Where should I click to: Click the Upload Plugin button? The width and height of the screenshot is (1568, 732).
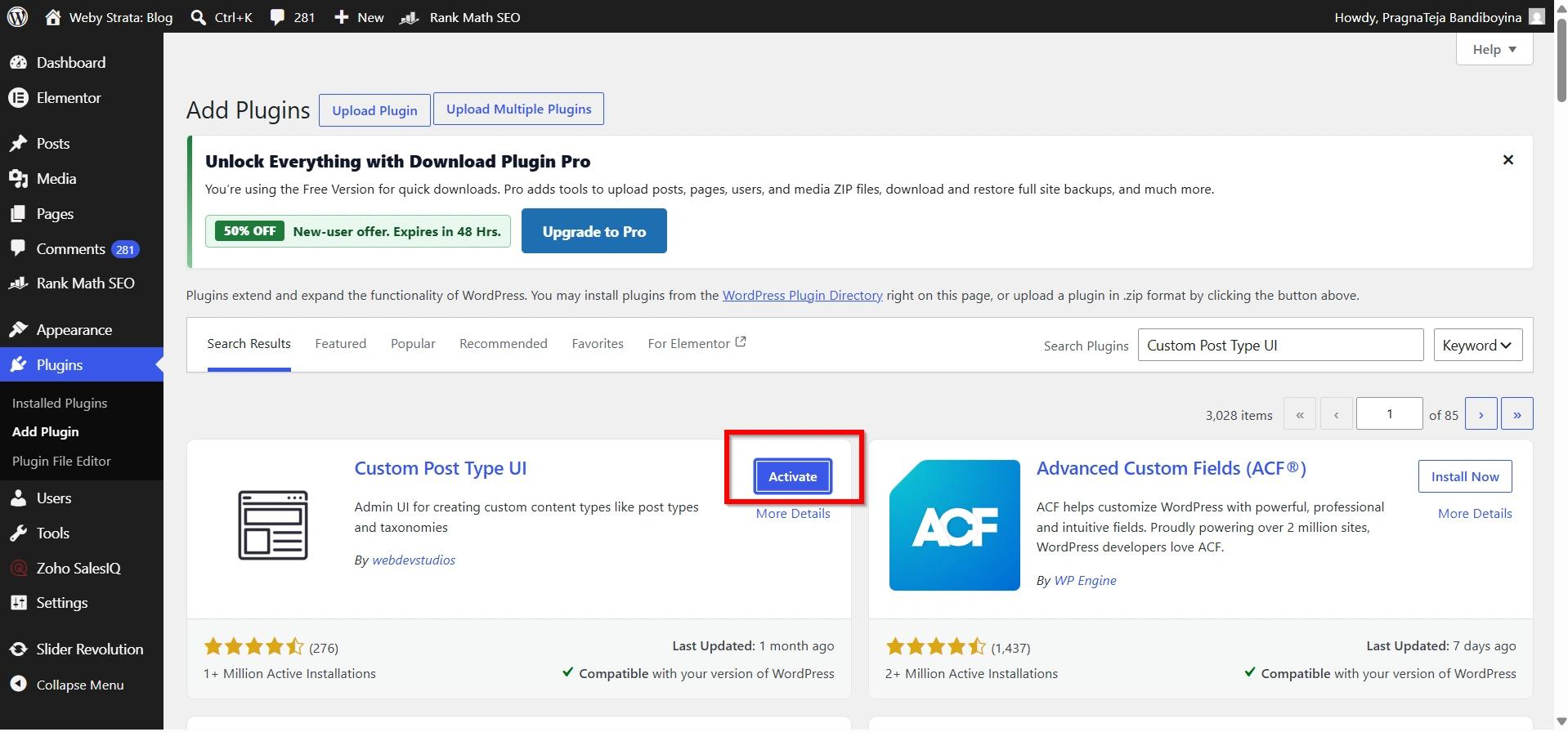374,110
